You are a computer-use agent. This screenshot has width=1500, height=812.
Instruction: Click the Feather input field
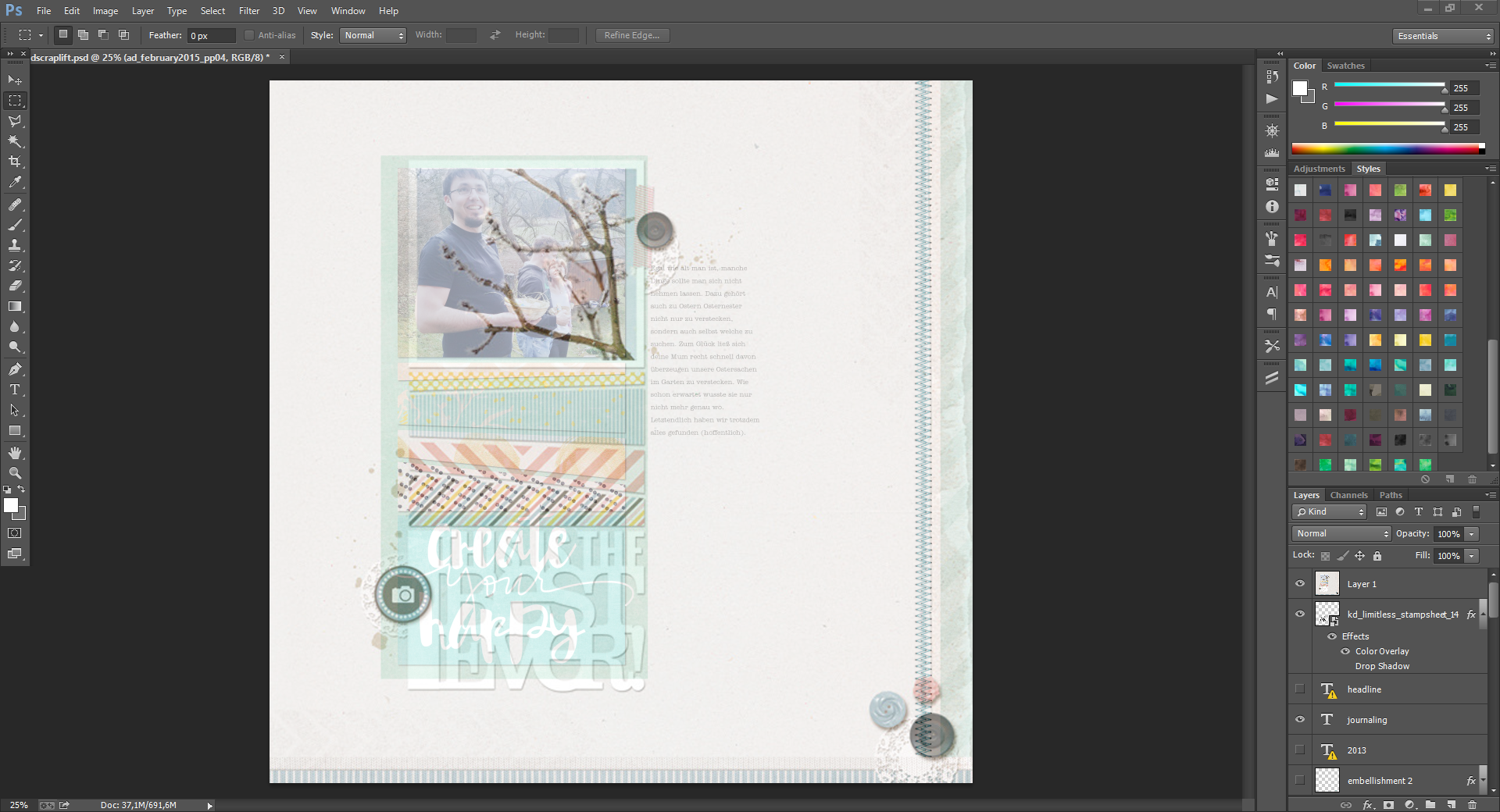[x=211, y=36]
